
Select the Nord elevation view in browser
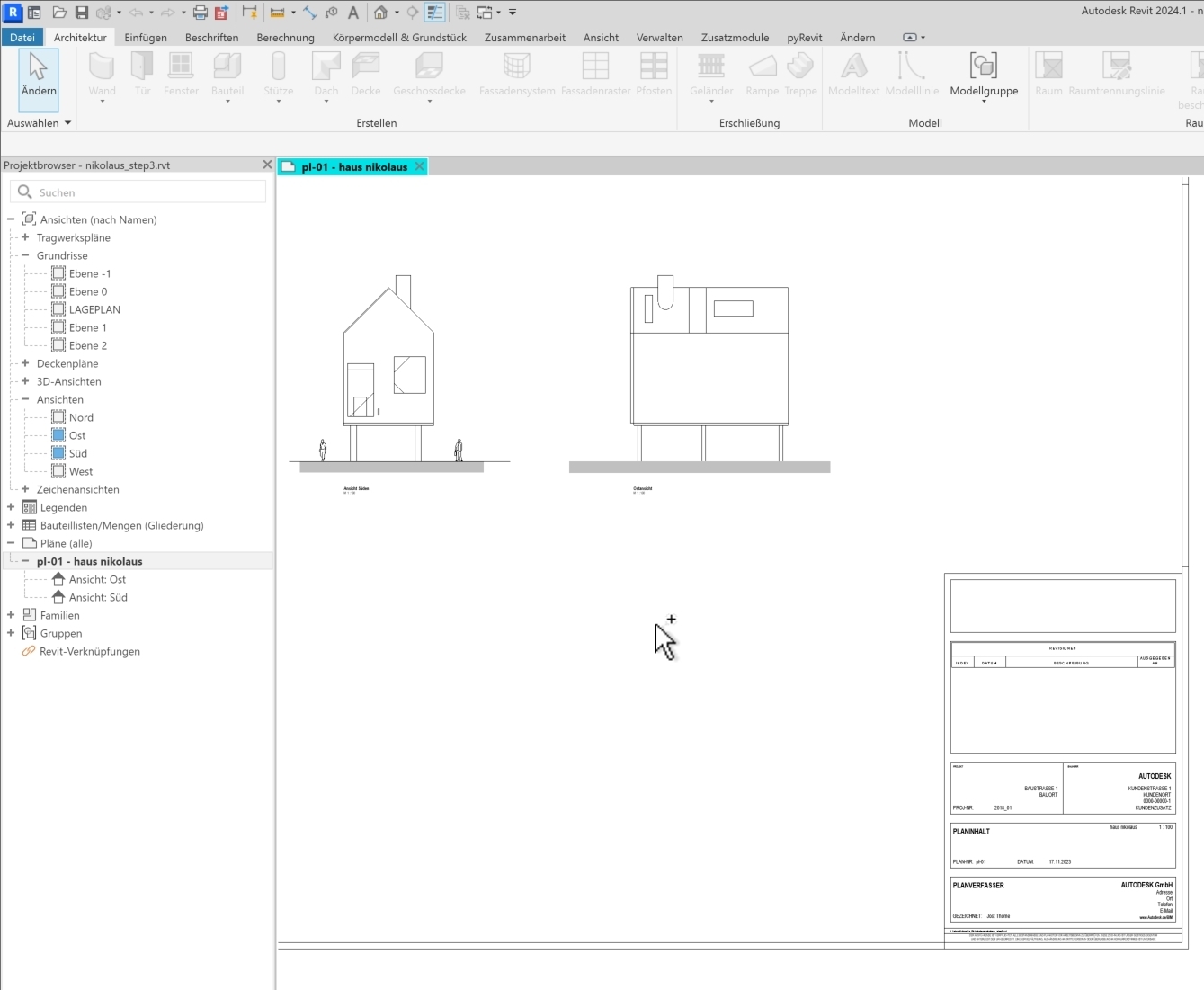pos(81,417)
